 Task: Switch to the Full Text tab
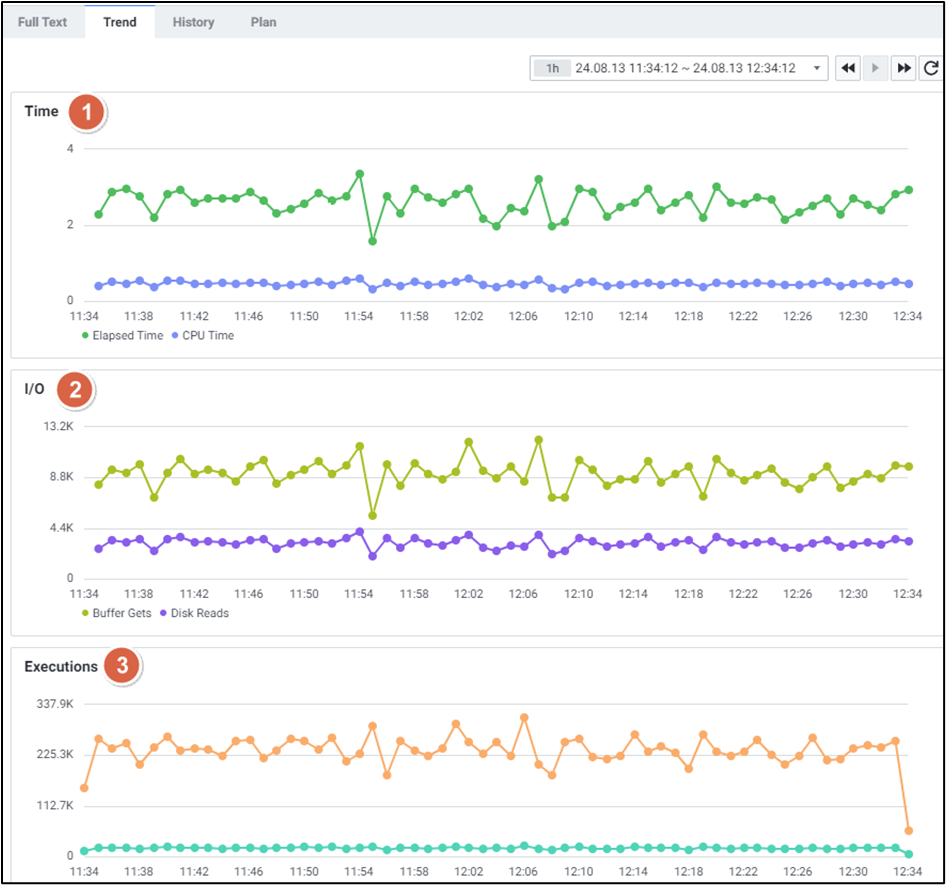coord(42,22)
